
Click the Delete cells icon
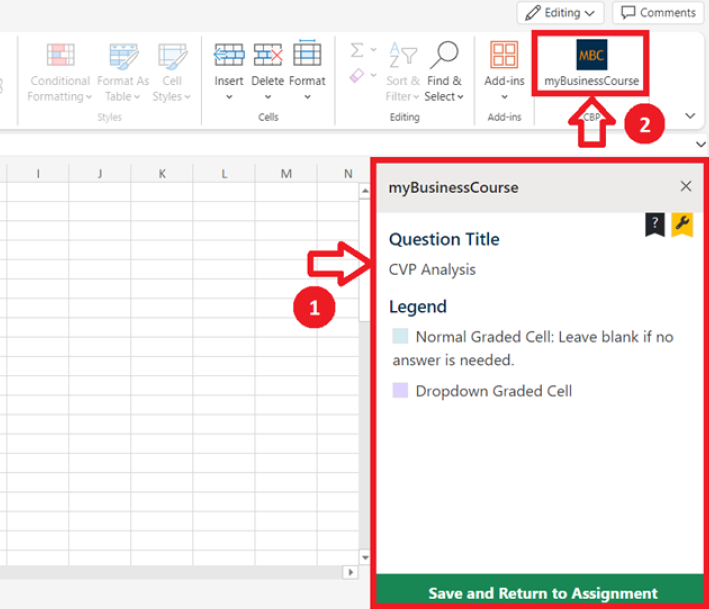268,55
